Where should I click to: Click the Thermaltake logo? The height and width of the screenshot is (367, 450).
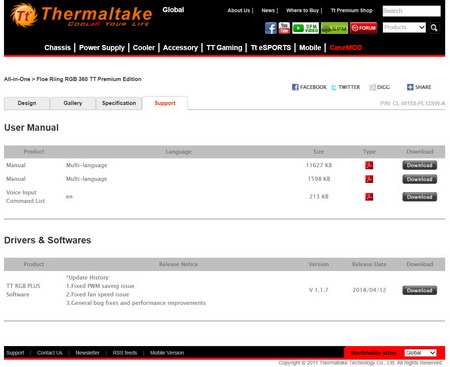(x=81, y=16)
